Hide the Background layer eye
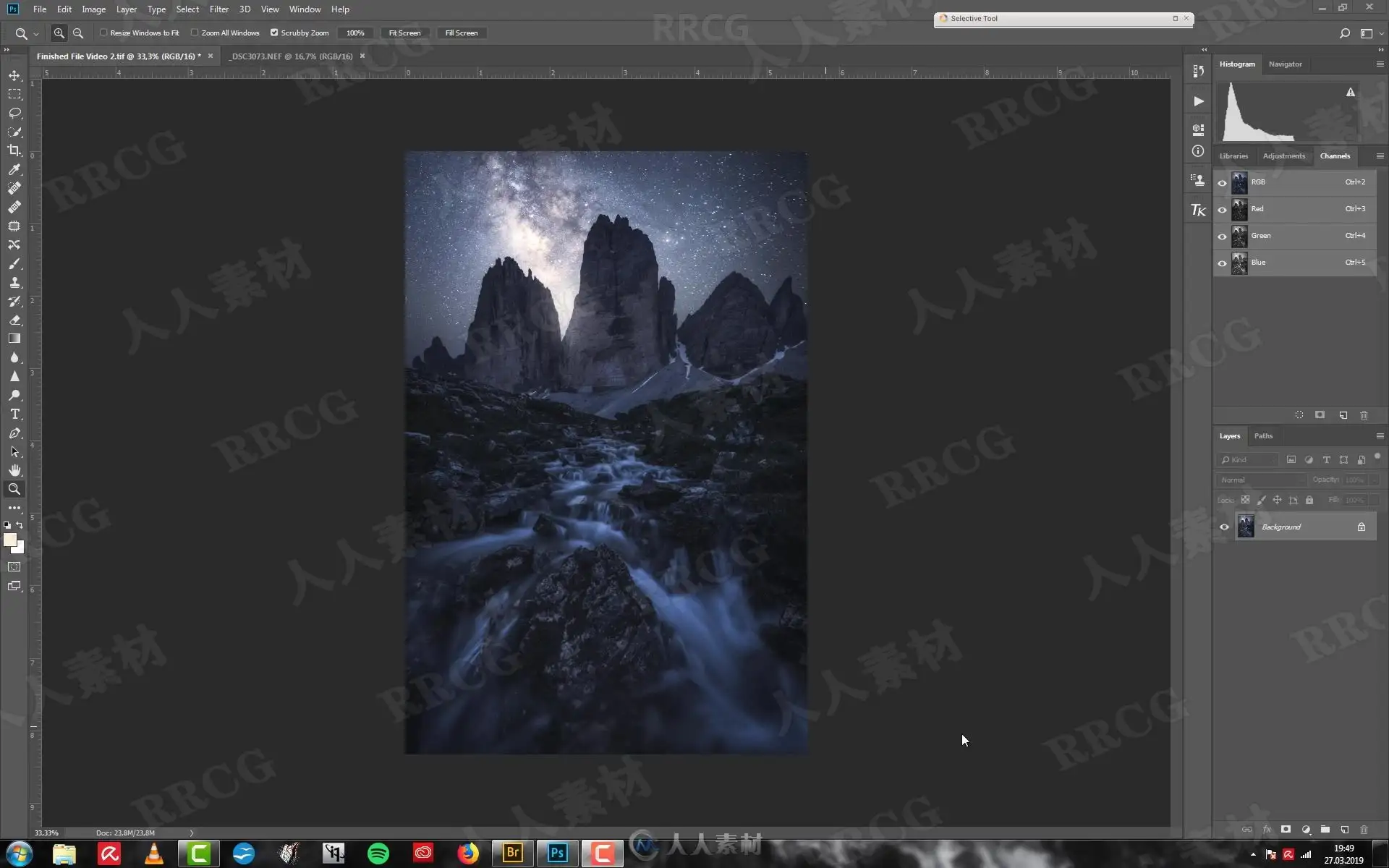Screen dimensions: 1389x868 [x=1224, y=527]
